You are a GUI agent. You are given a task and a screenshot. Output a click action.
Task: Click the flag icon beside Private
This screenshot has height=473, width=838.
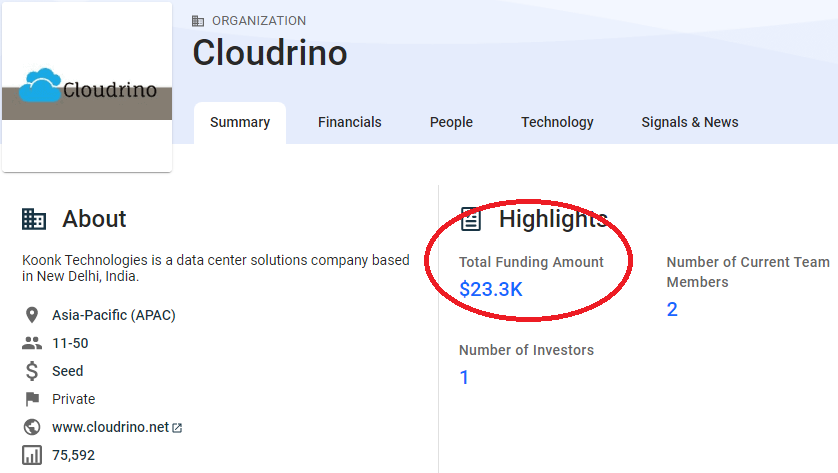32,399
